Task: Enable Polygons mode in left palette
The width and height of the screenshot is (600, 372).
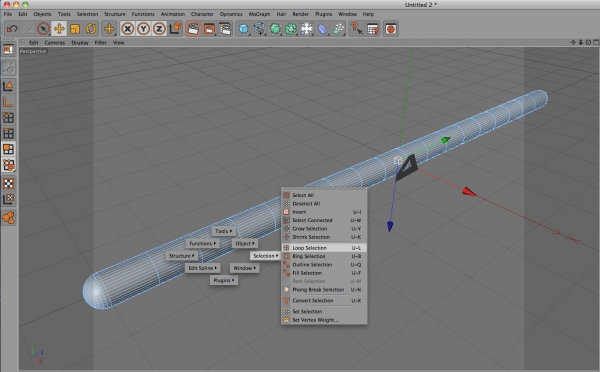Action: pos(8,149)
